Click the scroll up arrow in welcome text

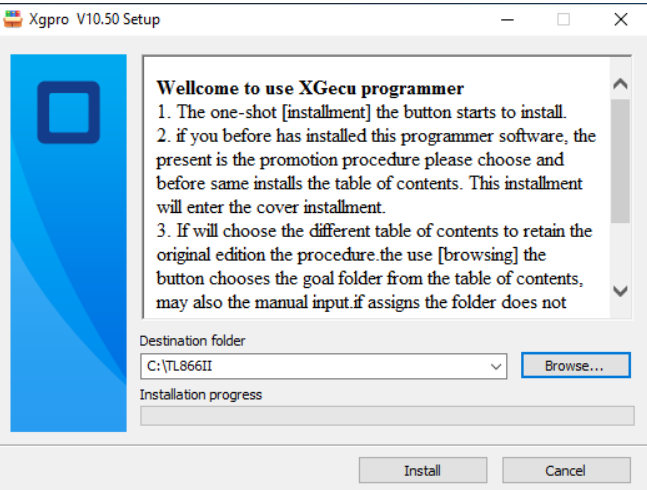pyautogui.click(x=620, y=84)
